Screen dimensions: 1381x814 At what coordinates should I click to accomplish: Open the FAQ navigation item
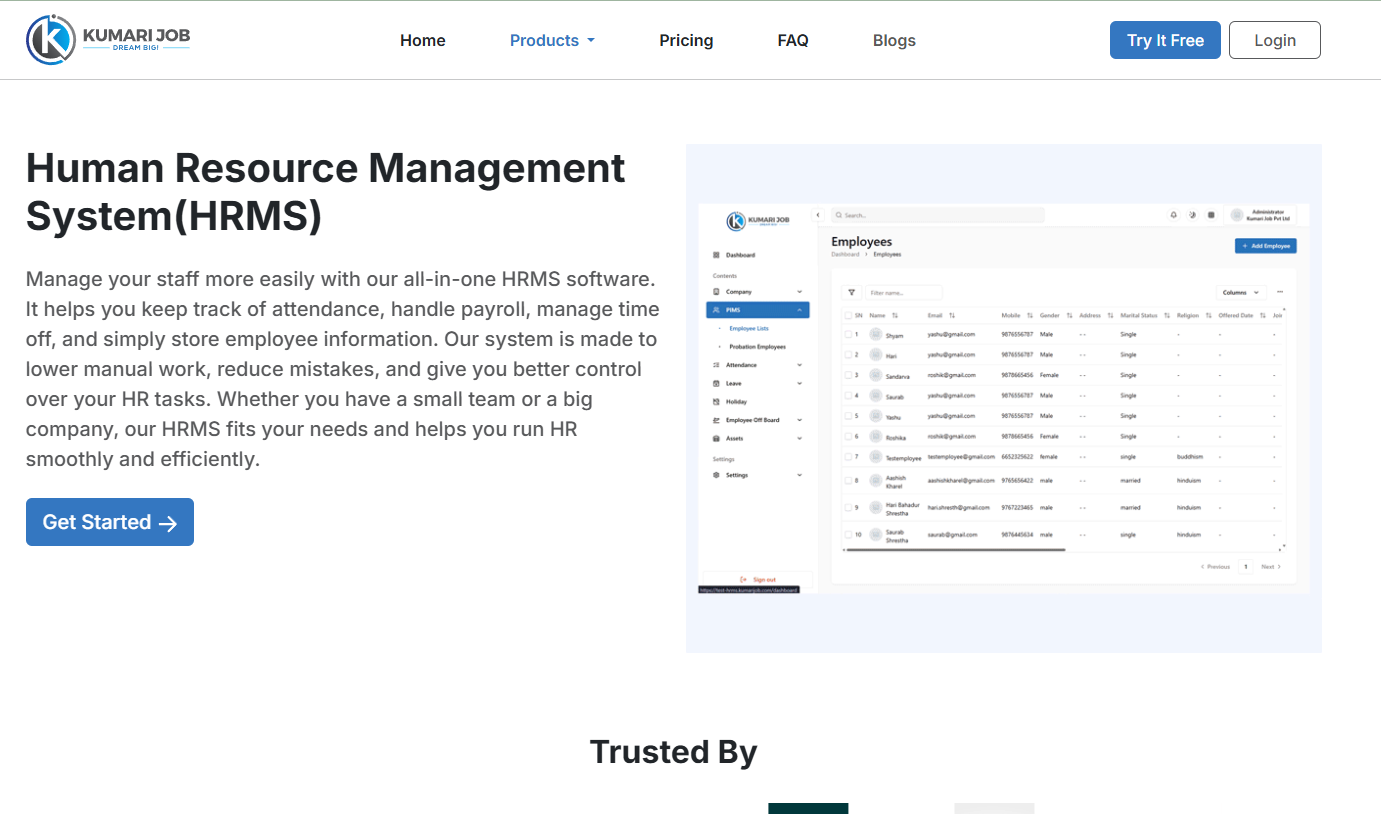tap(793, 40)
